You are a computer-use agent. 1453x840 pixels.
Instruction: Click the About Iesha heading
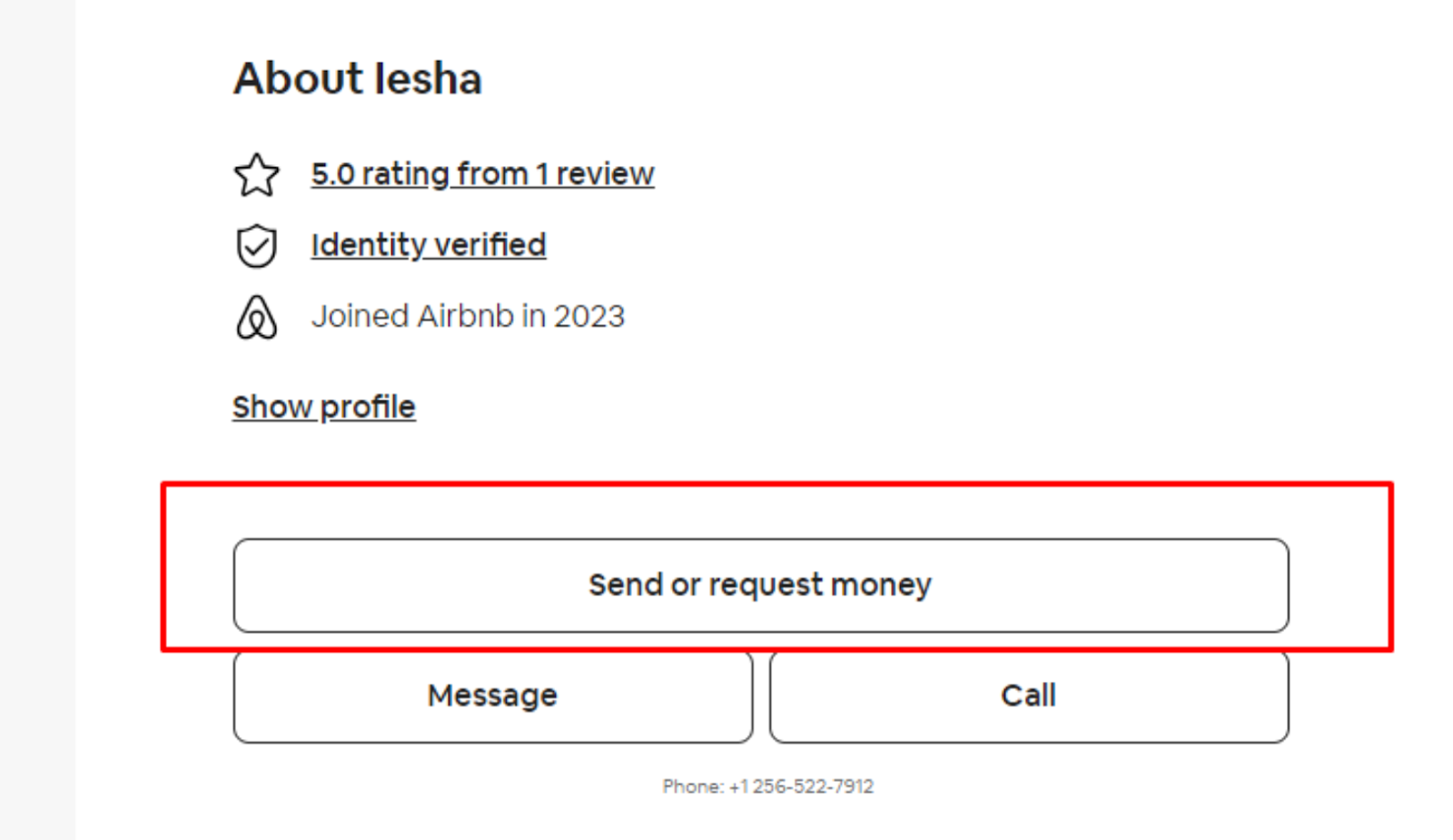click(358, 79)
